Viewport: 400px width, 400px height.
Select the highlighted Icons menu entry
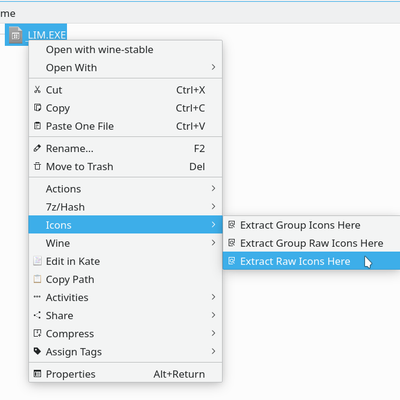click(125, 225)
